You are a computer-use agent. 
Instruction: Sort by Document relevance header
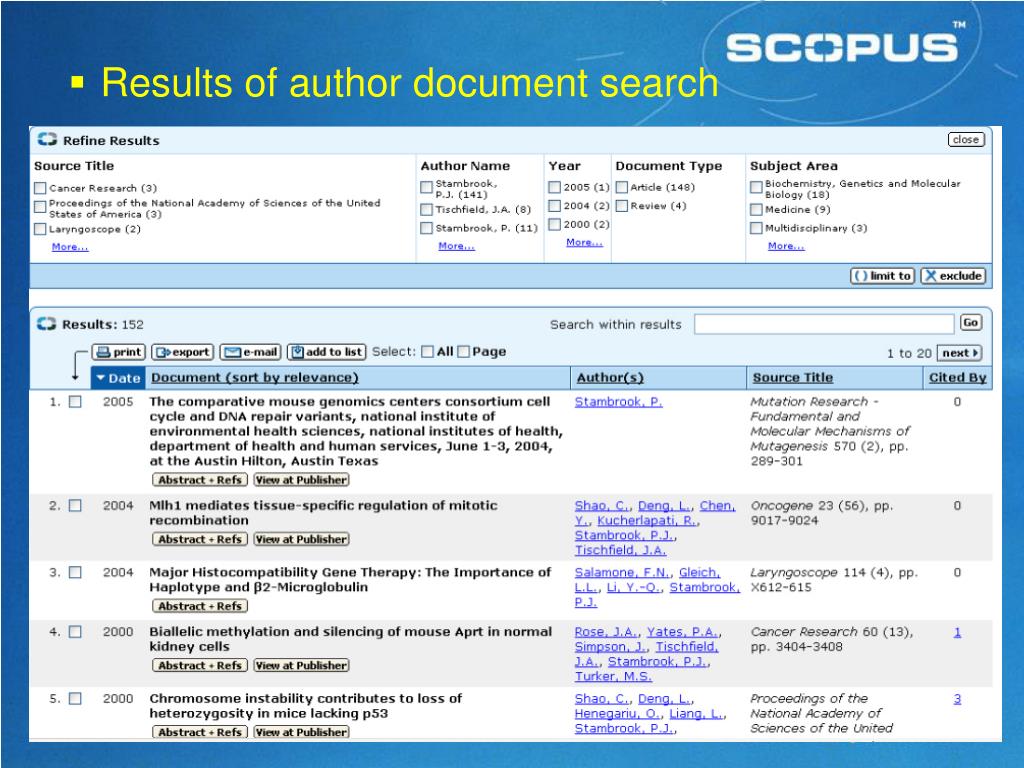255,377
